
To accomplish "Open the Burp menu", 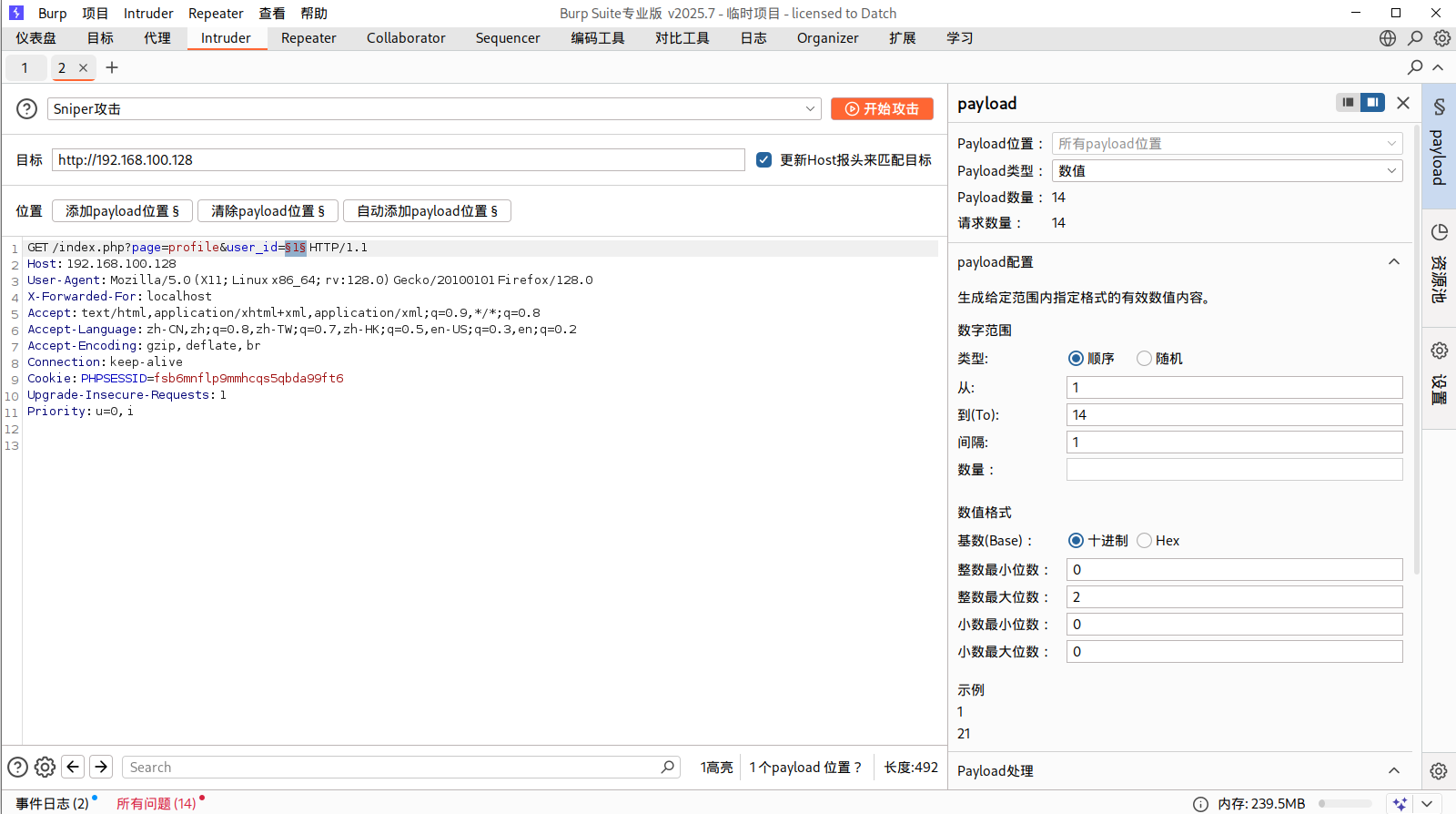I will (x=53, y=13).
